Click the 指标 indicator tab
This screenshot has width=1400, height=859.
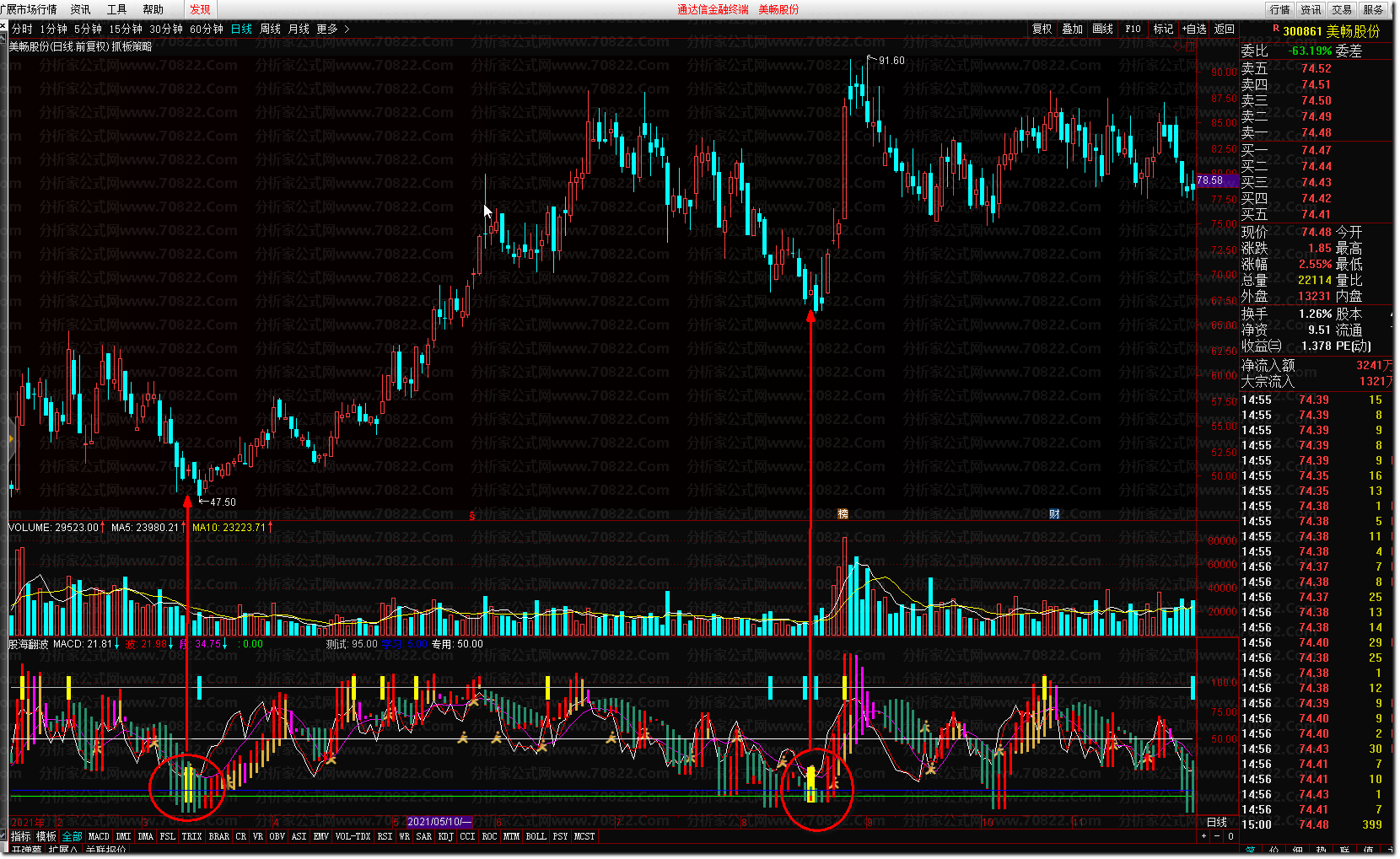pyautogui.click(x=21, y=836)
